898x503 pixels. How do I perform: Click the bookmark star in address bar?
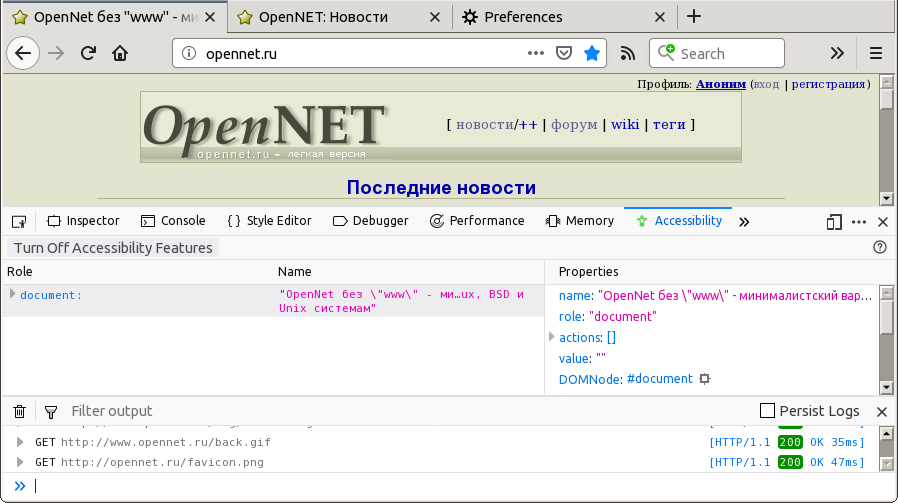[x=592, y=54]
